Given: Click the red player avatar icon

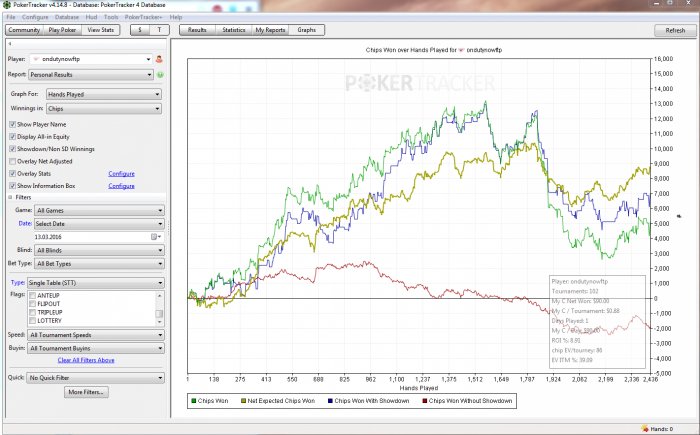Looking at the screenshot, I should [x=158, y=59].
